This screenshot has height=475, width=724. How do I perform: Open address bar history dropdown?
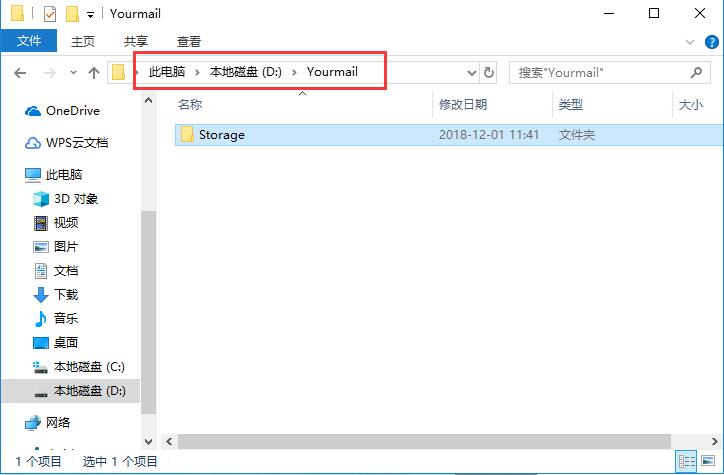coord(472,73)
